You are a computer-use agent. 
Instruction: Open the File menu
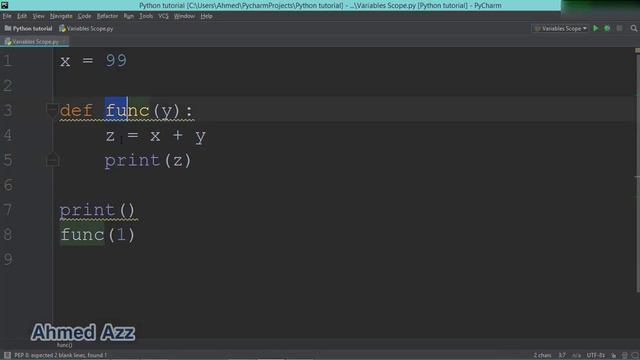coord(7,16)
